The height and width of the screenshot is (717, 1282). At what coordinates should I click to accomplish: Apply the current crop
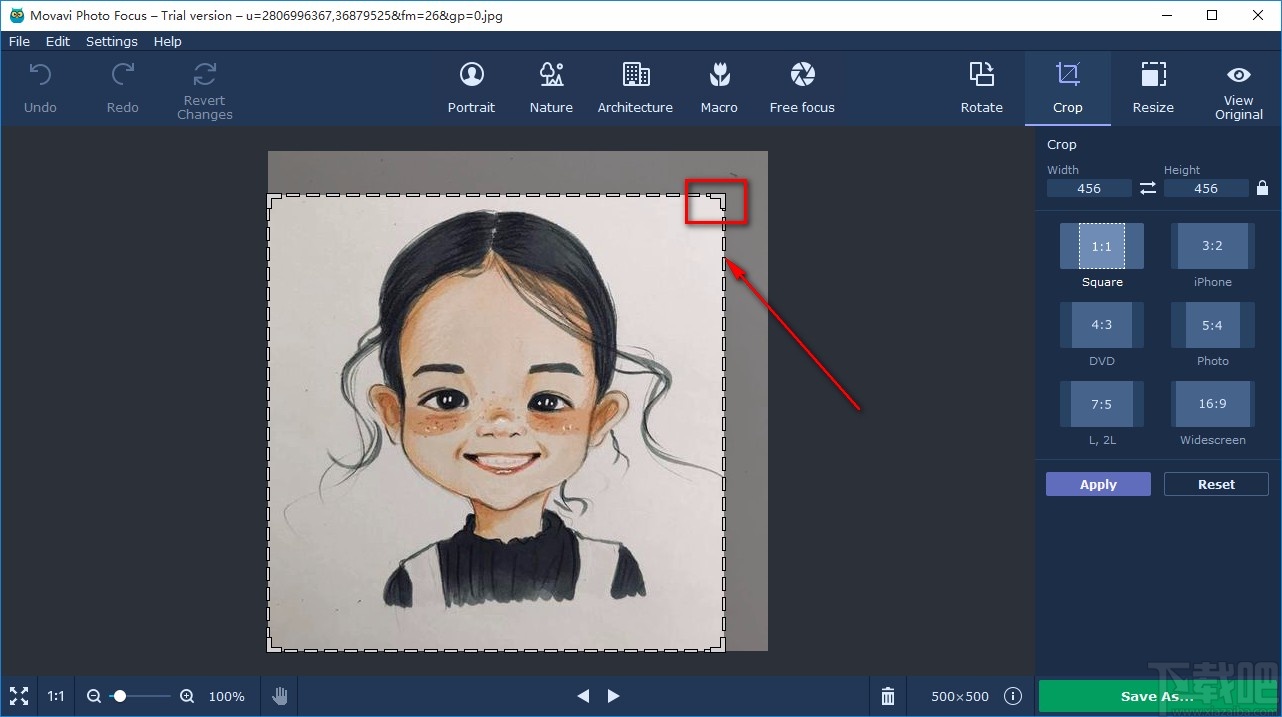point(1097,484)
